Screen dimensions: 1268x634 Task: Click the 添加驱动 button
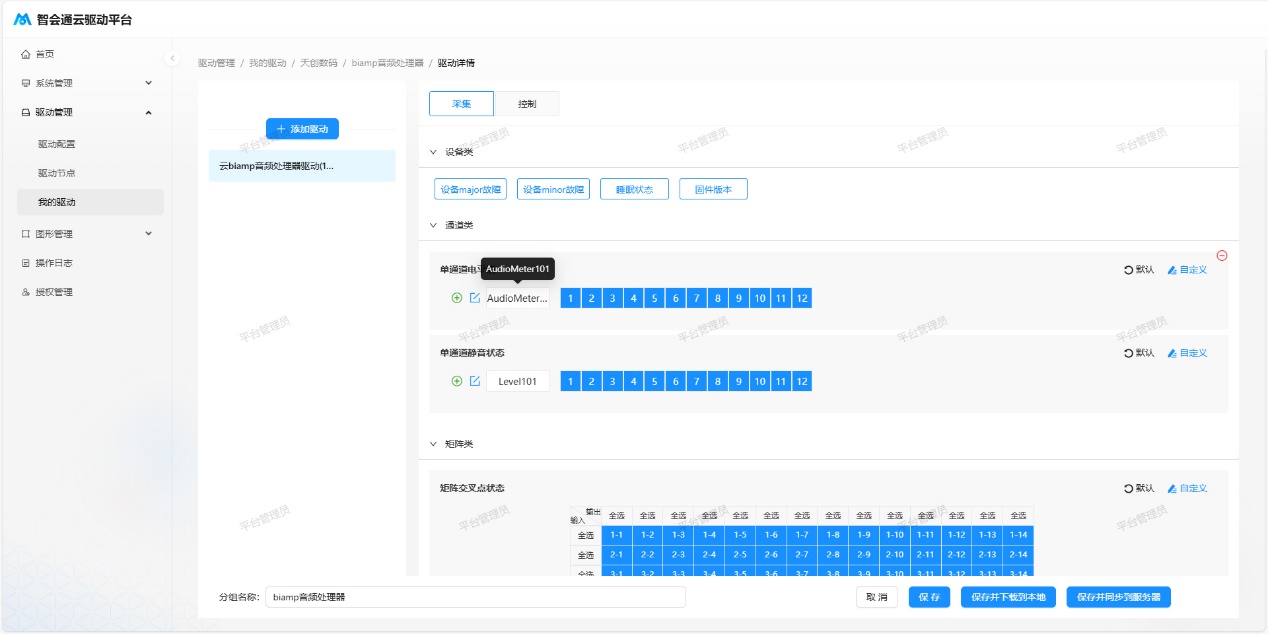click(302, 129)
